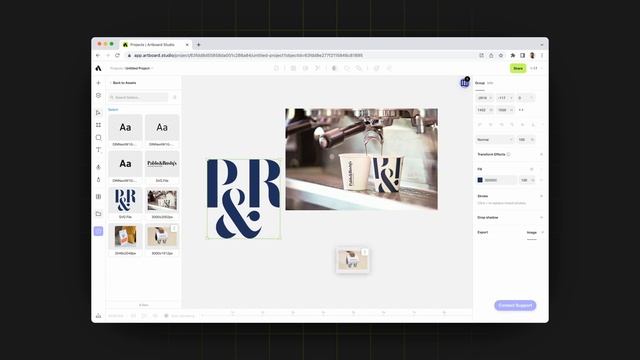640x360 pixels.
Task: Click the X position field
Action: (484, 98)
